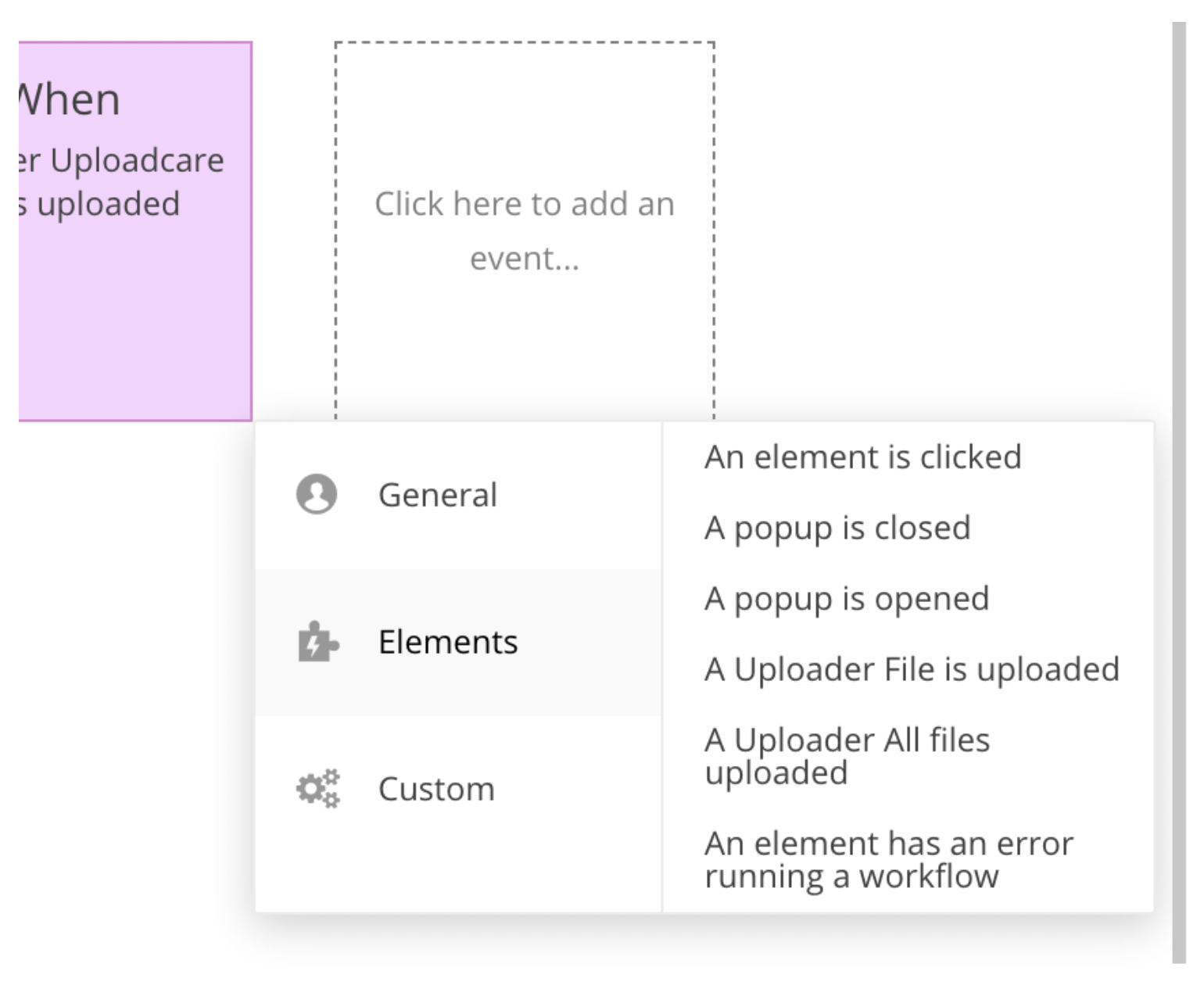Select 'A Uploader All files uploaded' event

coord(847,756)
